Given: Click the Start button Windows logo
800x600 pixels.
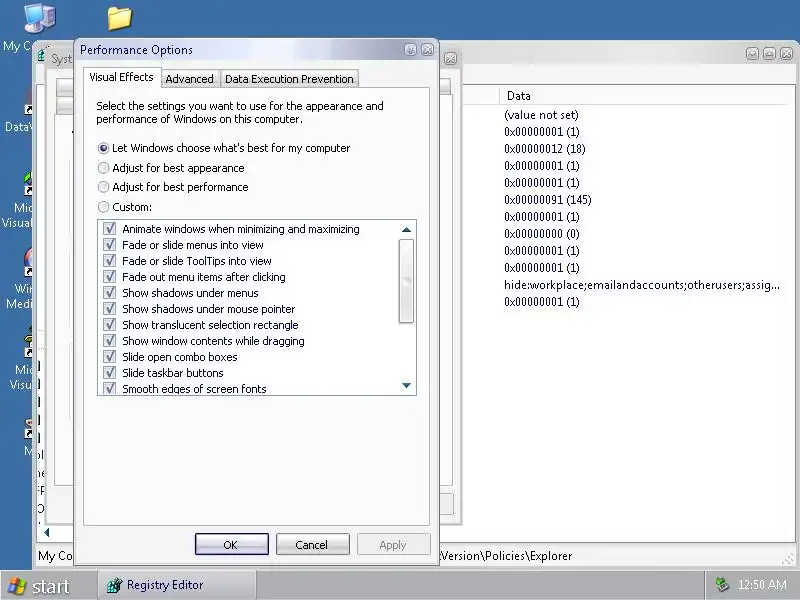Looking at the screenshot, I should (17, 586).
